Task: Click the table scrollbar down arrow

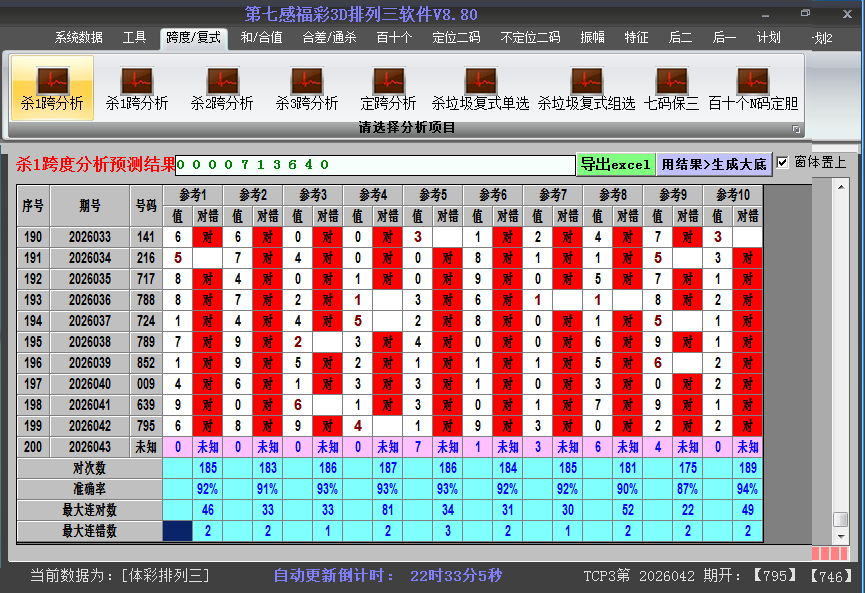Action: (841, 535)
